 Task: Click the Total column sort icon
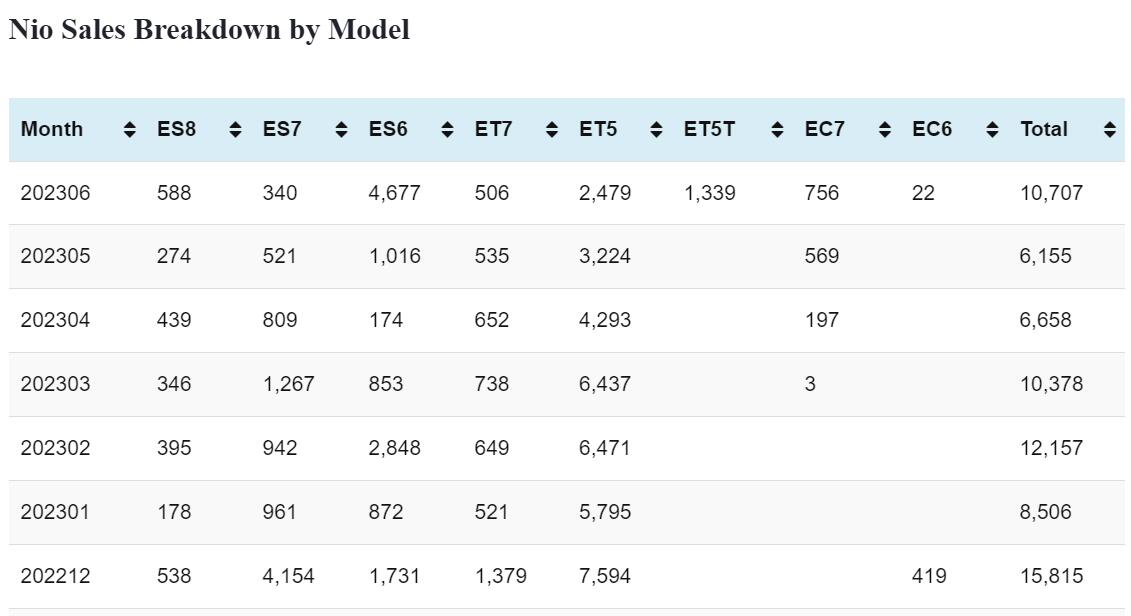[1110, 130]
